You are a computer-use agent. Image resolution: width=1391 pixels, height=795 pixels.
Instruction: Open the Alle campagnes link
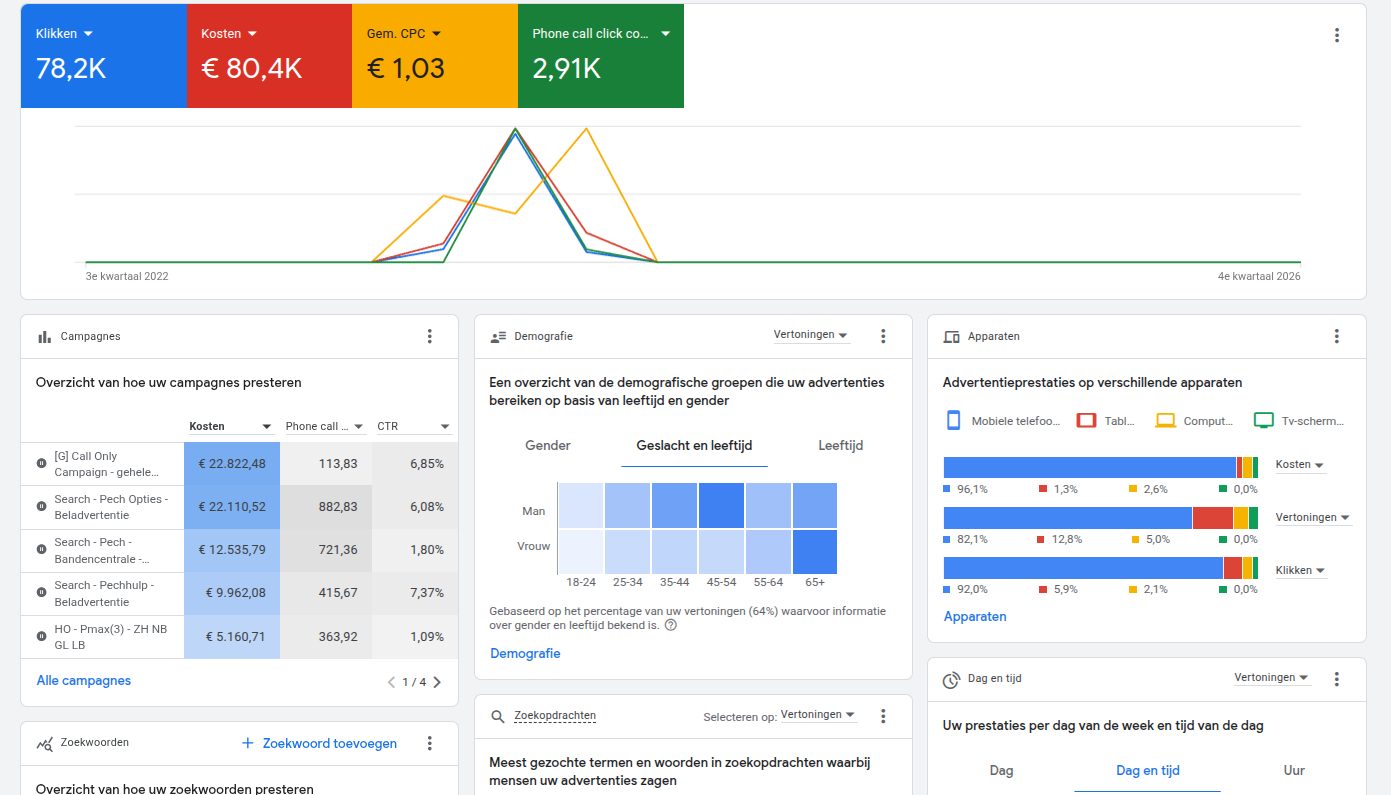point(84,681)
